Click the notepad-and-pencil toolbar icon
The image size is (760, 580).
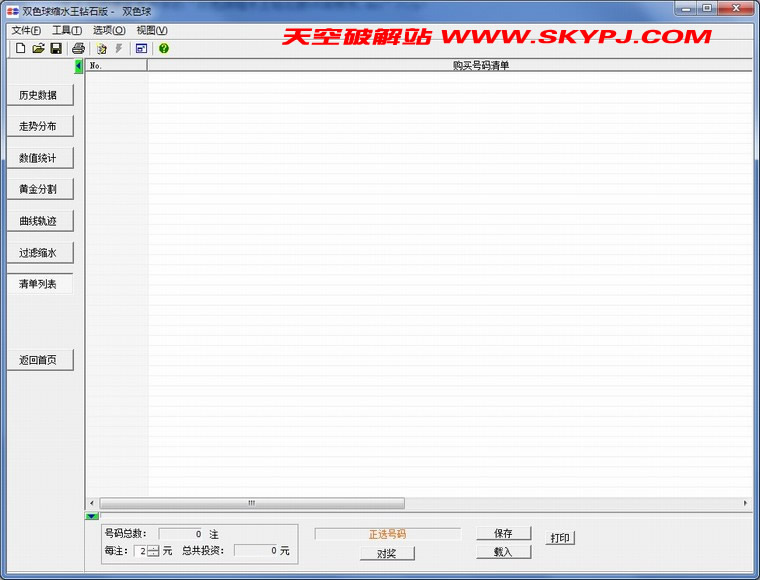tap(102, 48)
